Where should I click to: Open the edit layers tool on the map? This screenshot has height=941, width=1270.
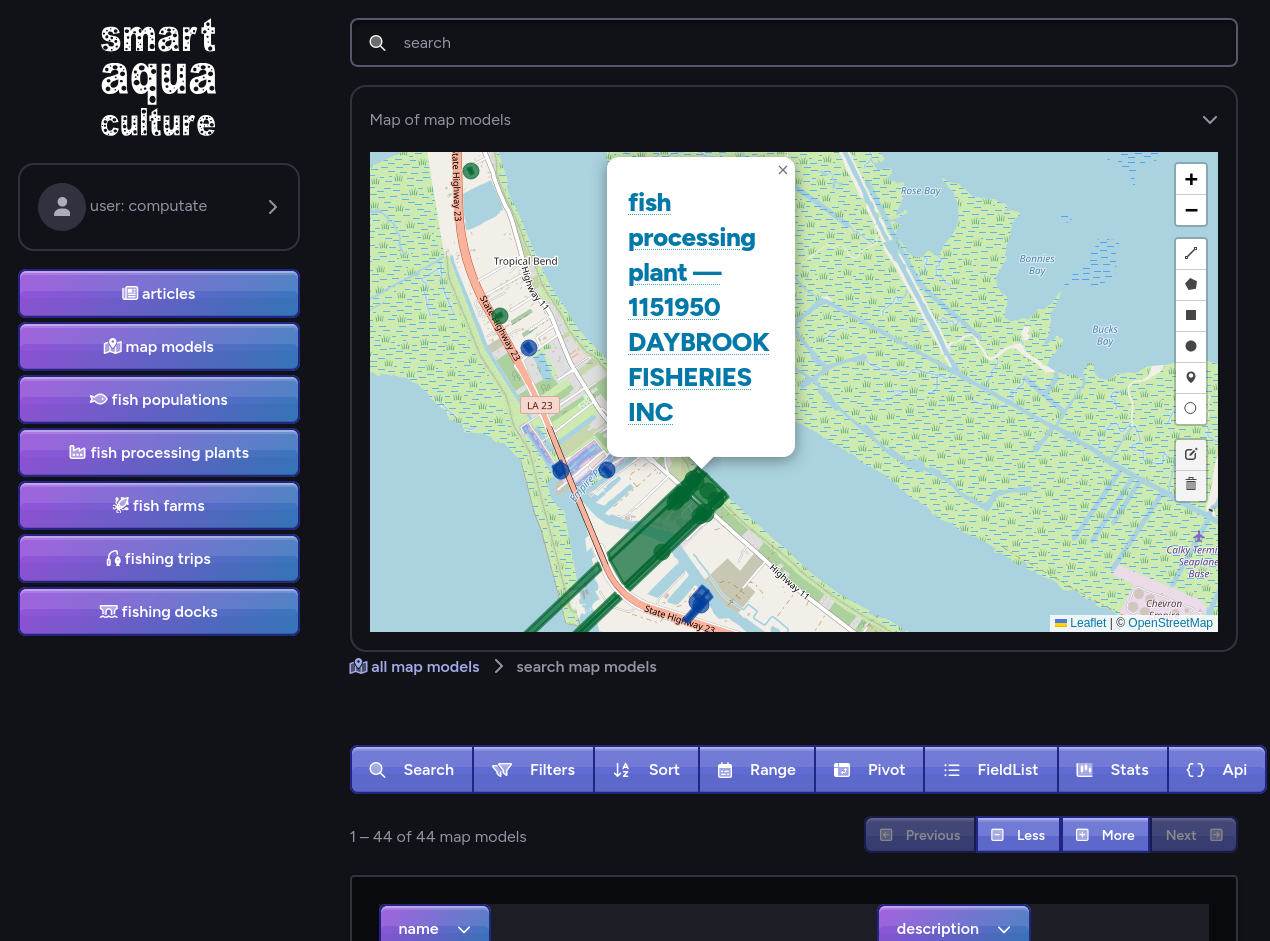1190,454
